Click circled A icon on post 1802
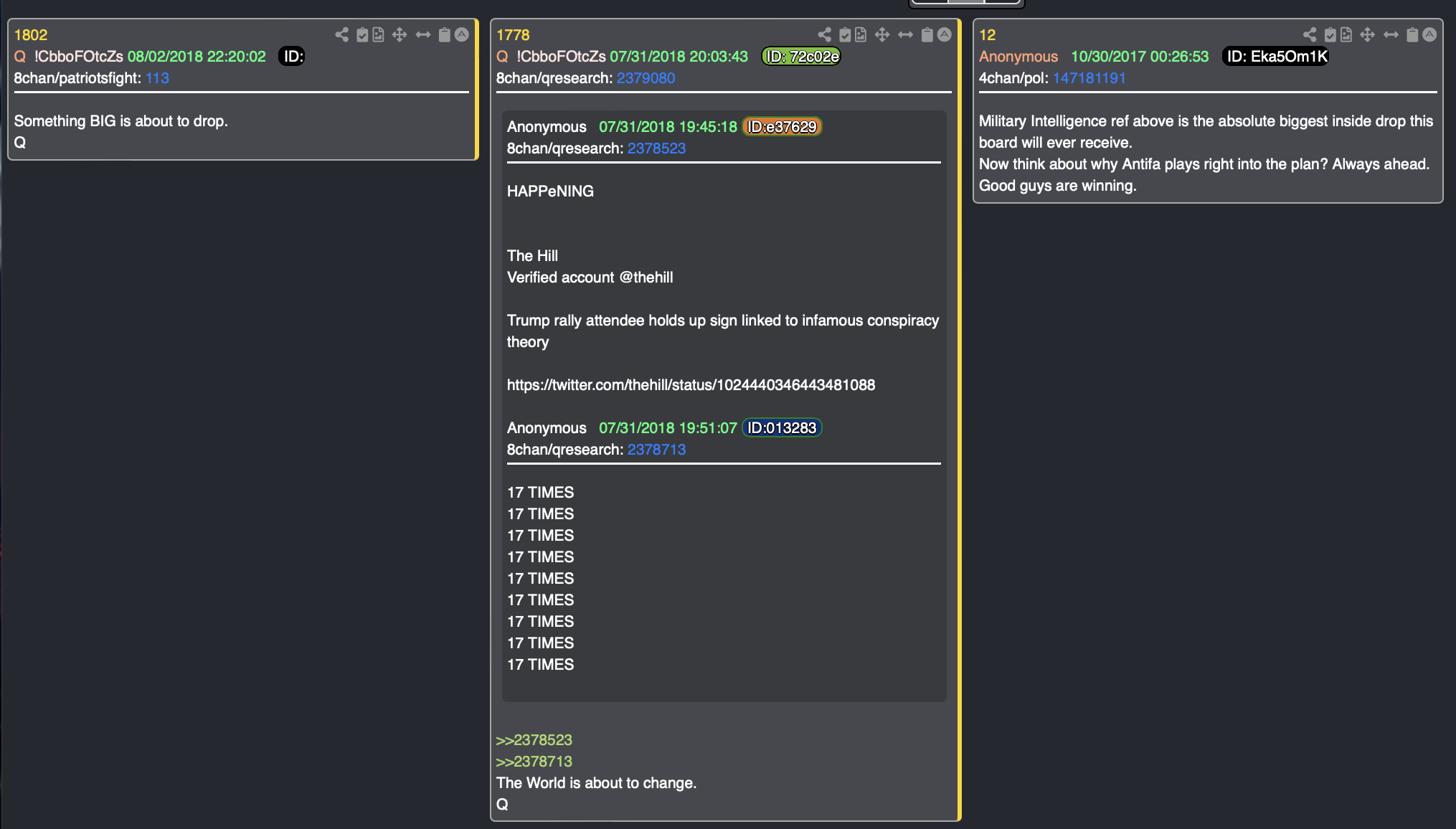This screenshot has width=1456, height=829. click(462, 34)
